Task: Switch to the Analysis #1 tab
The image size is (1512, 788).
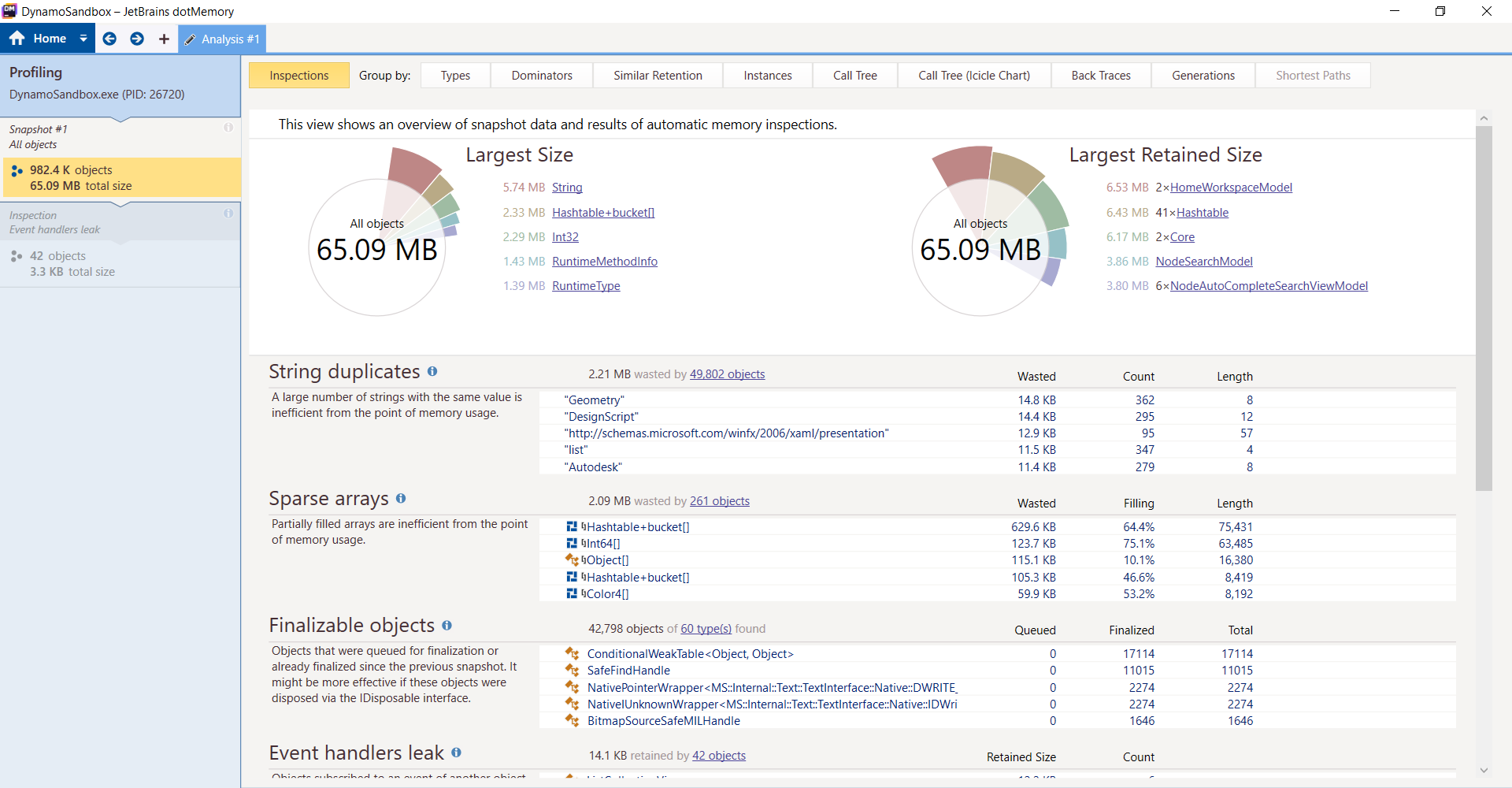Action: 222,39
